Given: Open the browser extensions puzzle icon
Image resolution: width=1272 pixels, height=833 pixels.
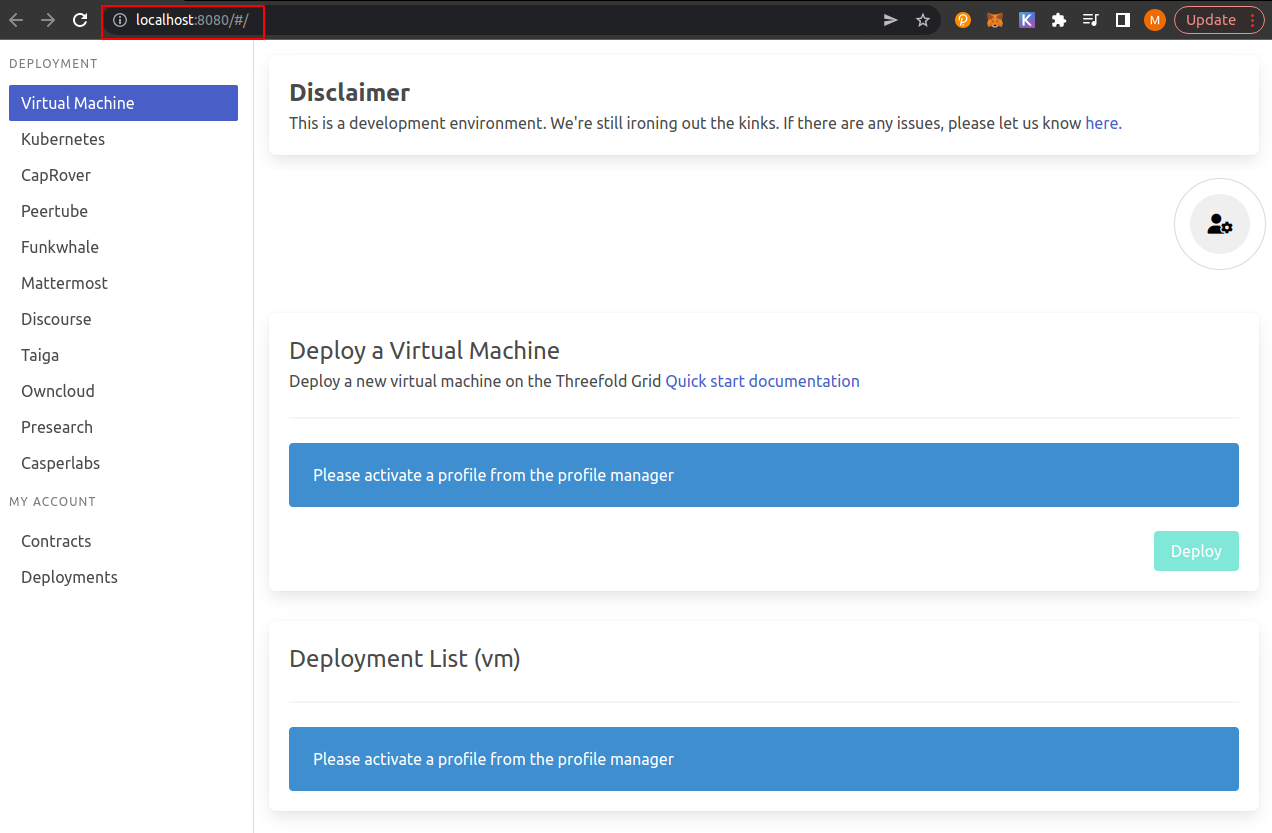Looking at the screenshot, I should tap(1058, 19).
